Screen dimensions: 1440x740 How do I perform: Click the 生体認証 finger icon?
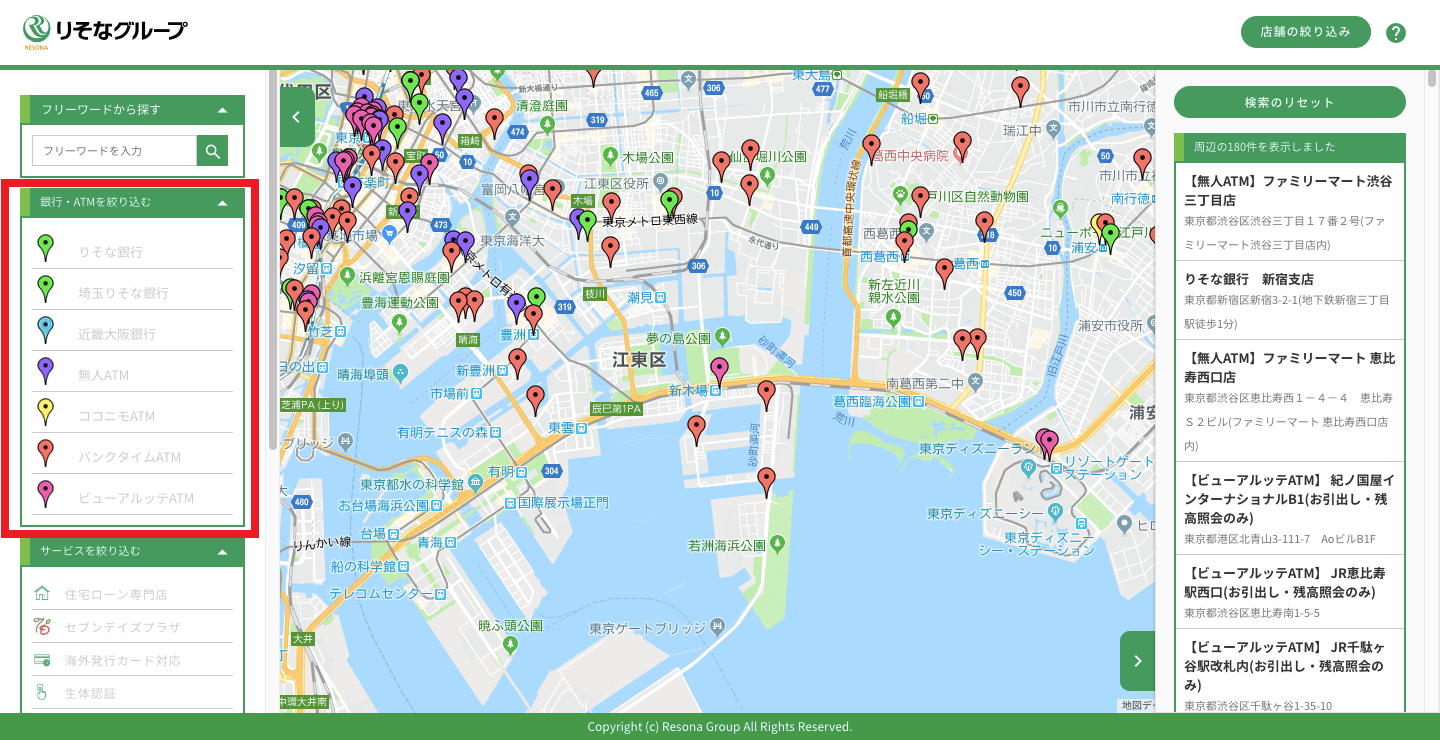[x=42, y=693]
